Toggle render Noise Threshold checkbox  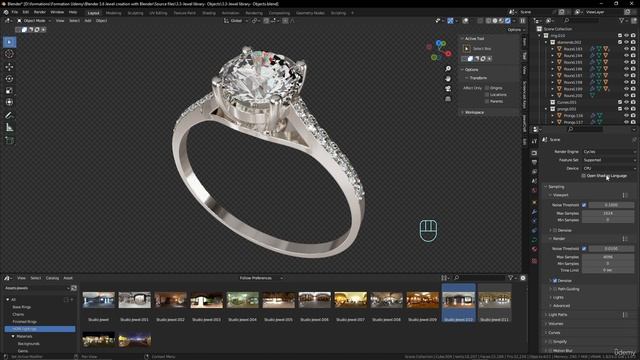[x=584, y=249]
